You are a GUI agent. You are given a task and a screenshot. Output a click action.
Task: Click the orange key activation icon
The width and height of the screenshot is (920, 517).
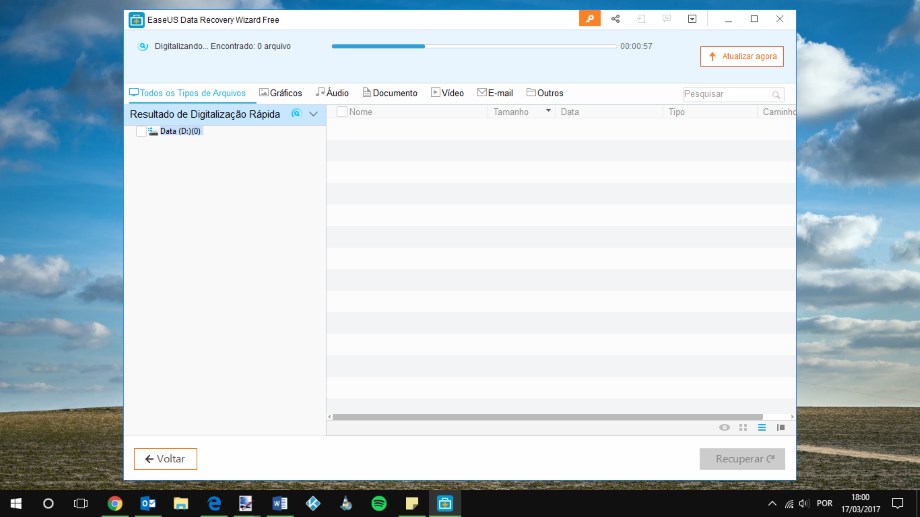pos(590,19)
